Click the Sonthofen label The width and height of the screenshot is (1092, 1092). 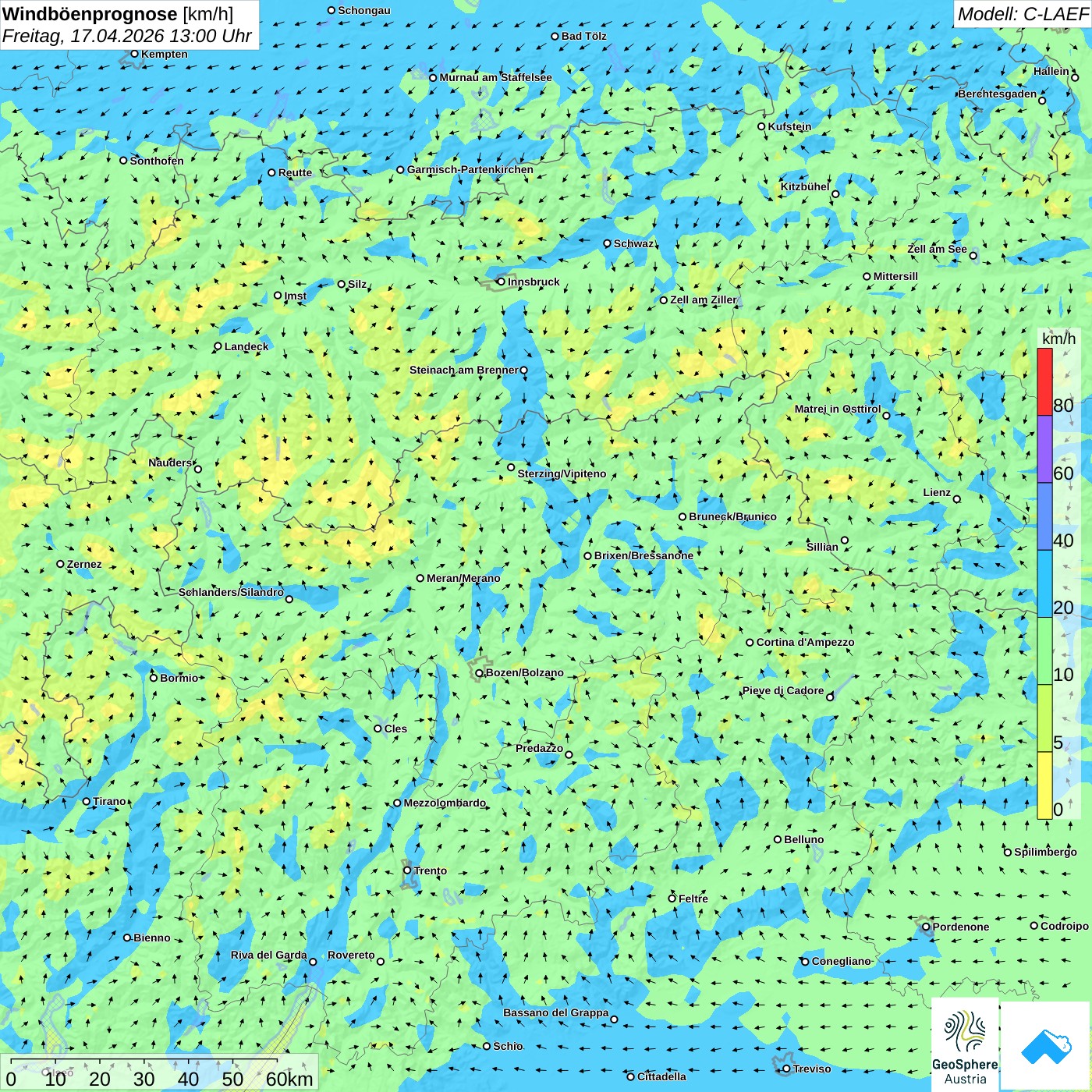tap(157, 161)
